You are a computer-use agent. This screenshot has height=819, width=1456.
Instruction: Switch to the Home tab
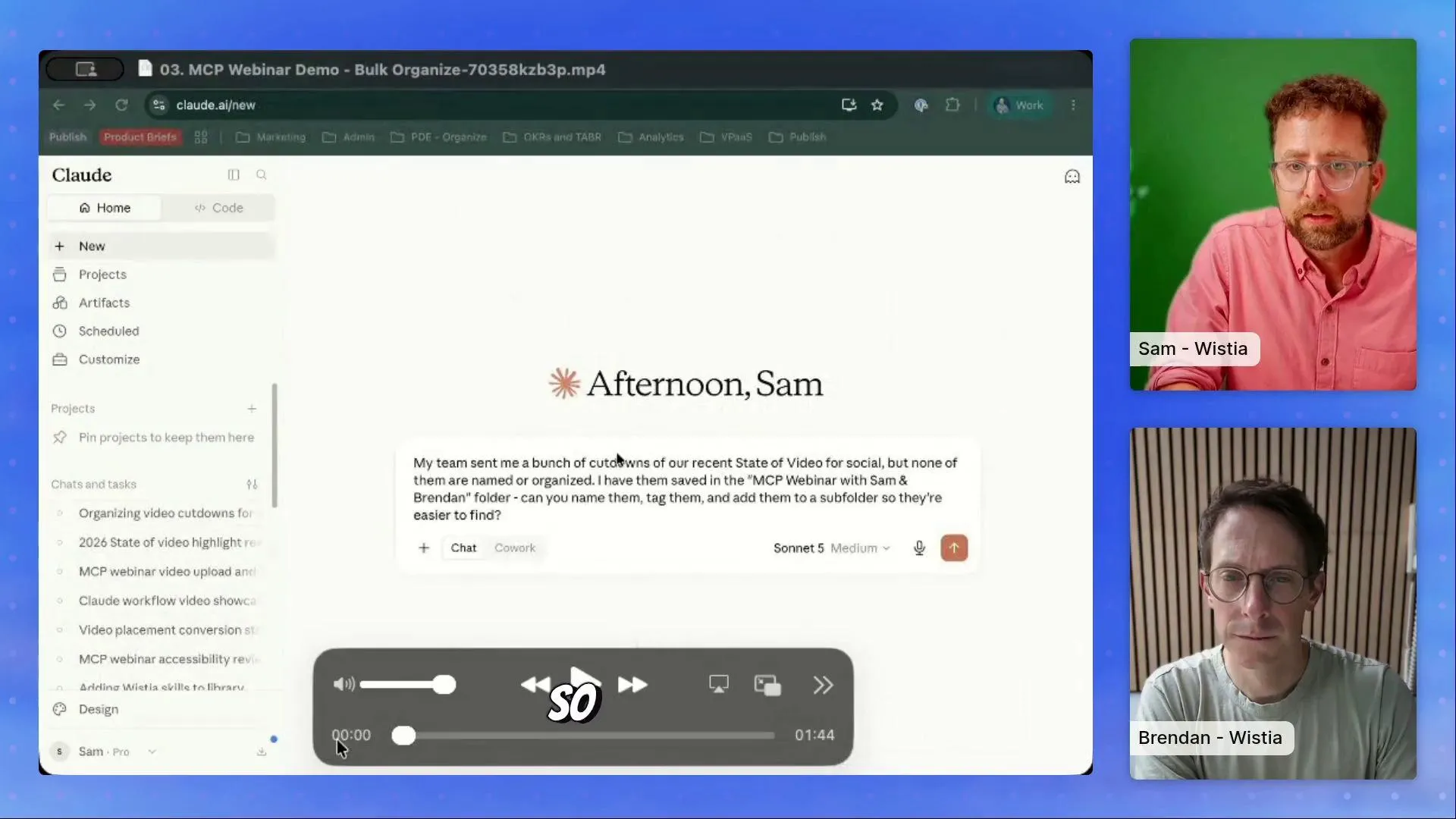[105, 208]
